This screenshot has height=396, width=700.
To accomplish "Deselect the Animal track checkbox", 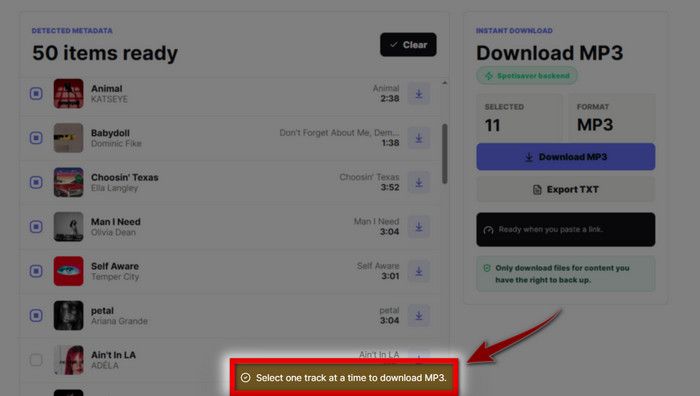I will coord(36,94).
